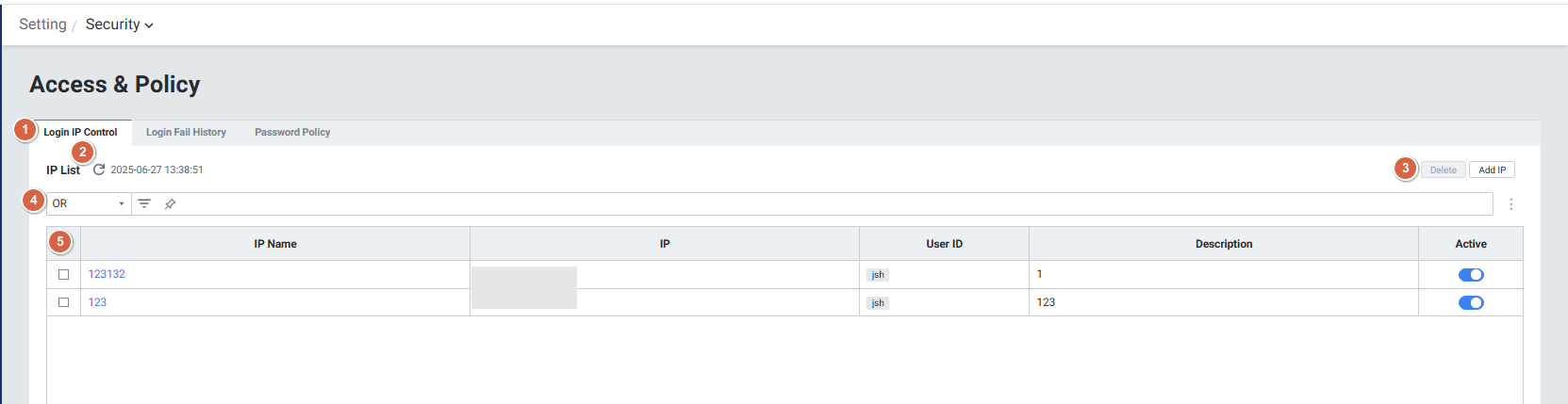The width and height of the screenshot is (1568, 404).
Task: Open the 123 IP name link
Action: (97, 302)
